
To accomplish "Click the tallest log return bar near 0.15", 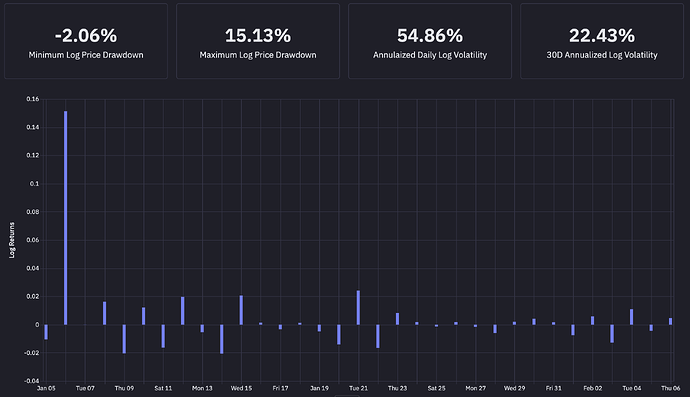I will point(66,218).
